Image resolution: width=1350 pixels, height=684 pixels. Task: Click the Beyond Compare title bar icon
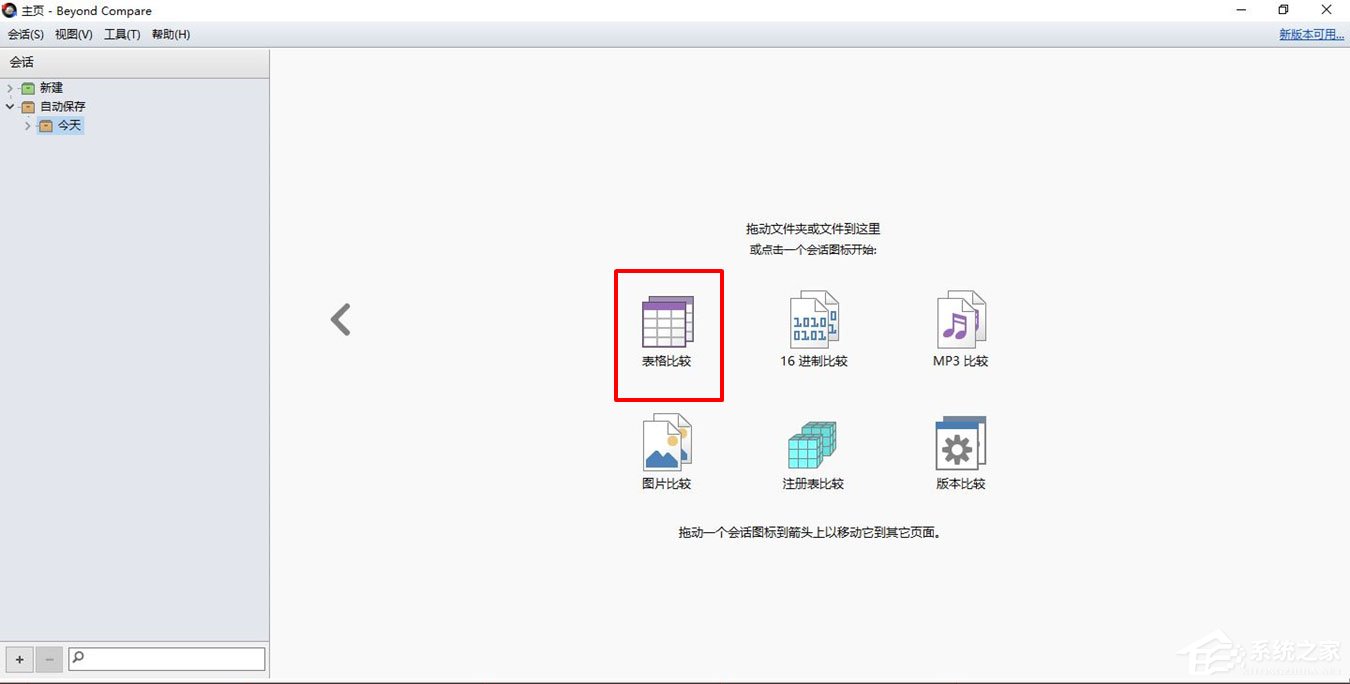point(9,10)
